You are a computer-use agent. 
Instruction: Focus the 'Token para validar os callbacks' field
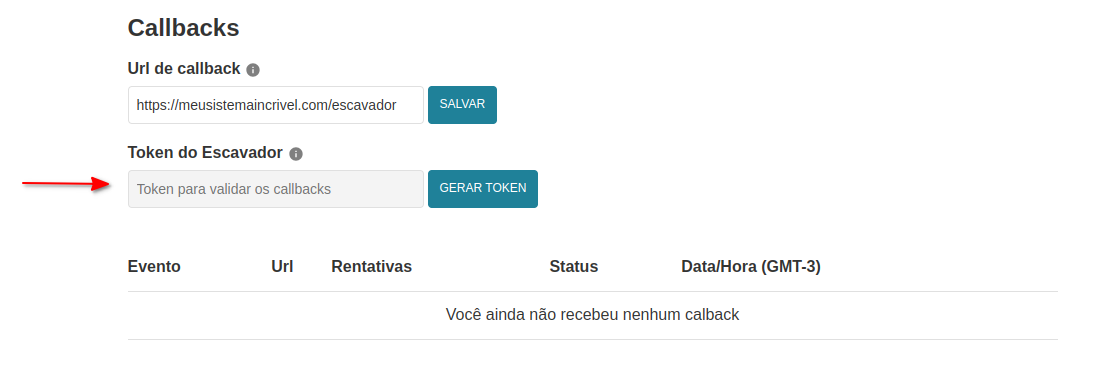coord(276,189)
